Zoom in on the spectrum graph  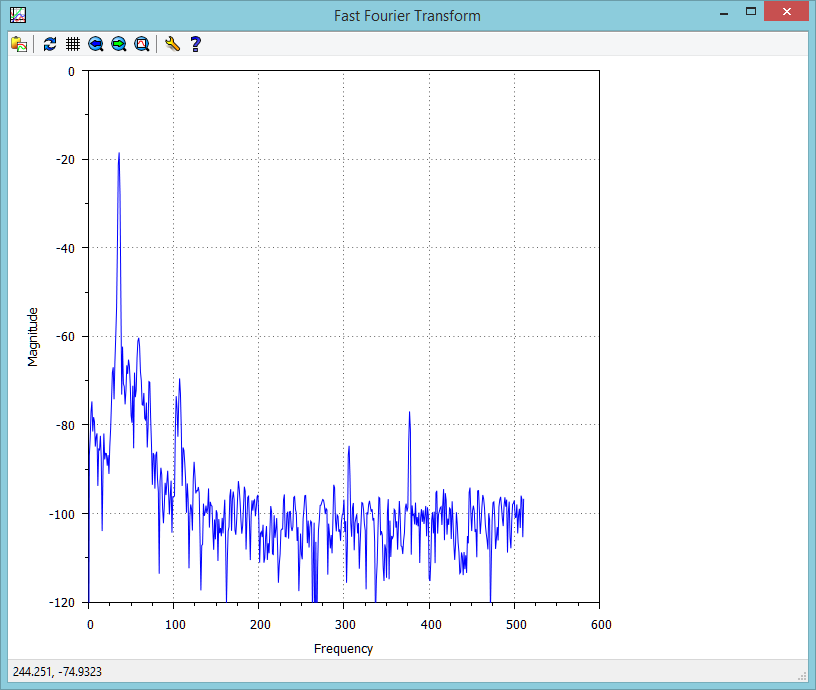click(x=118, y=43)
